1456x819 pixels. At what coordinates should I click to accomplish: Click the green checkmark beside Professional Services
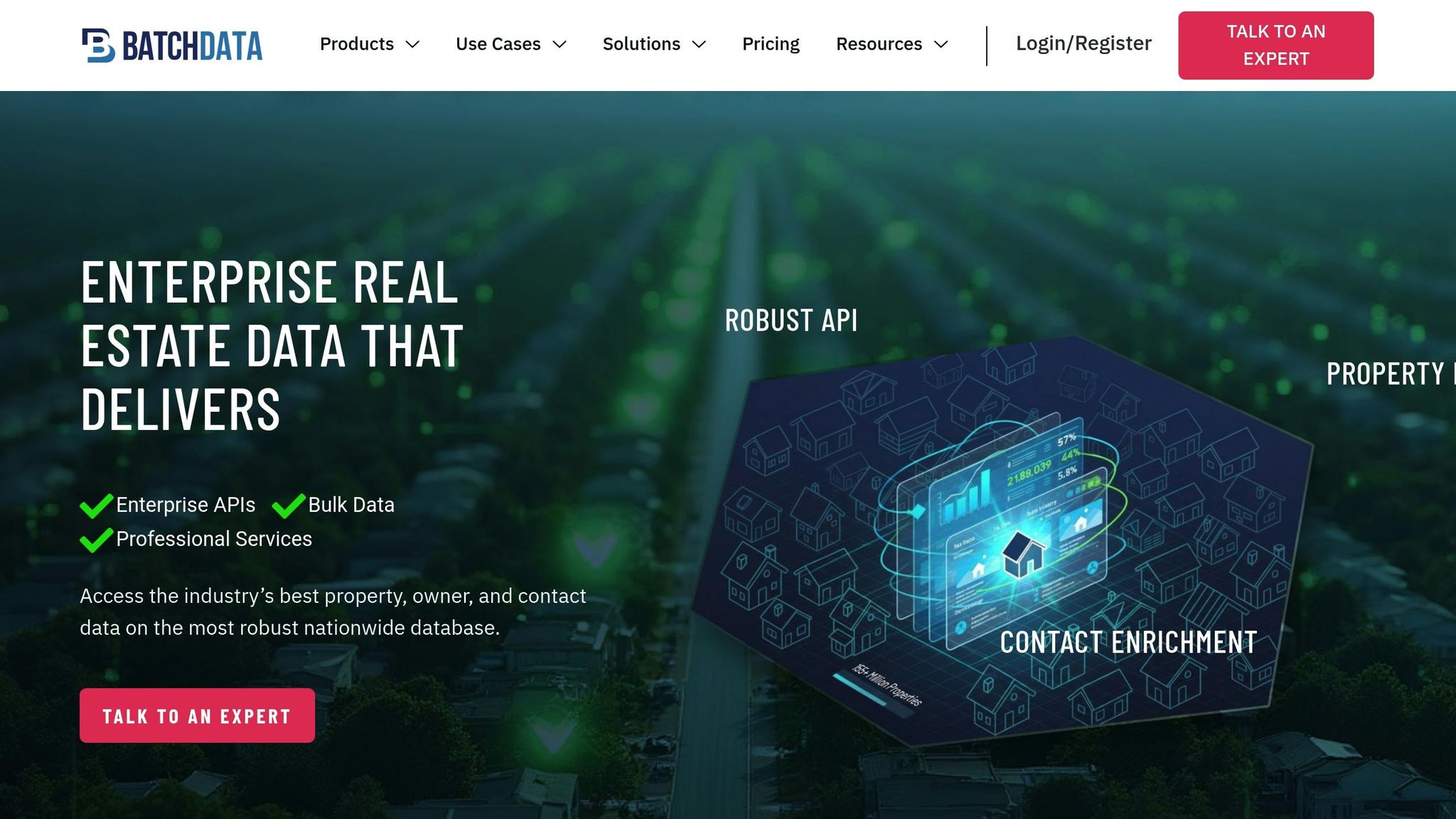[97, 540]
